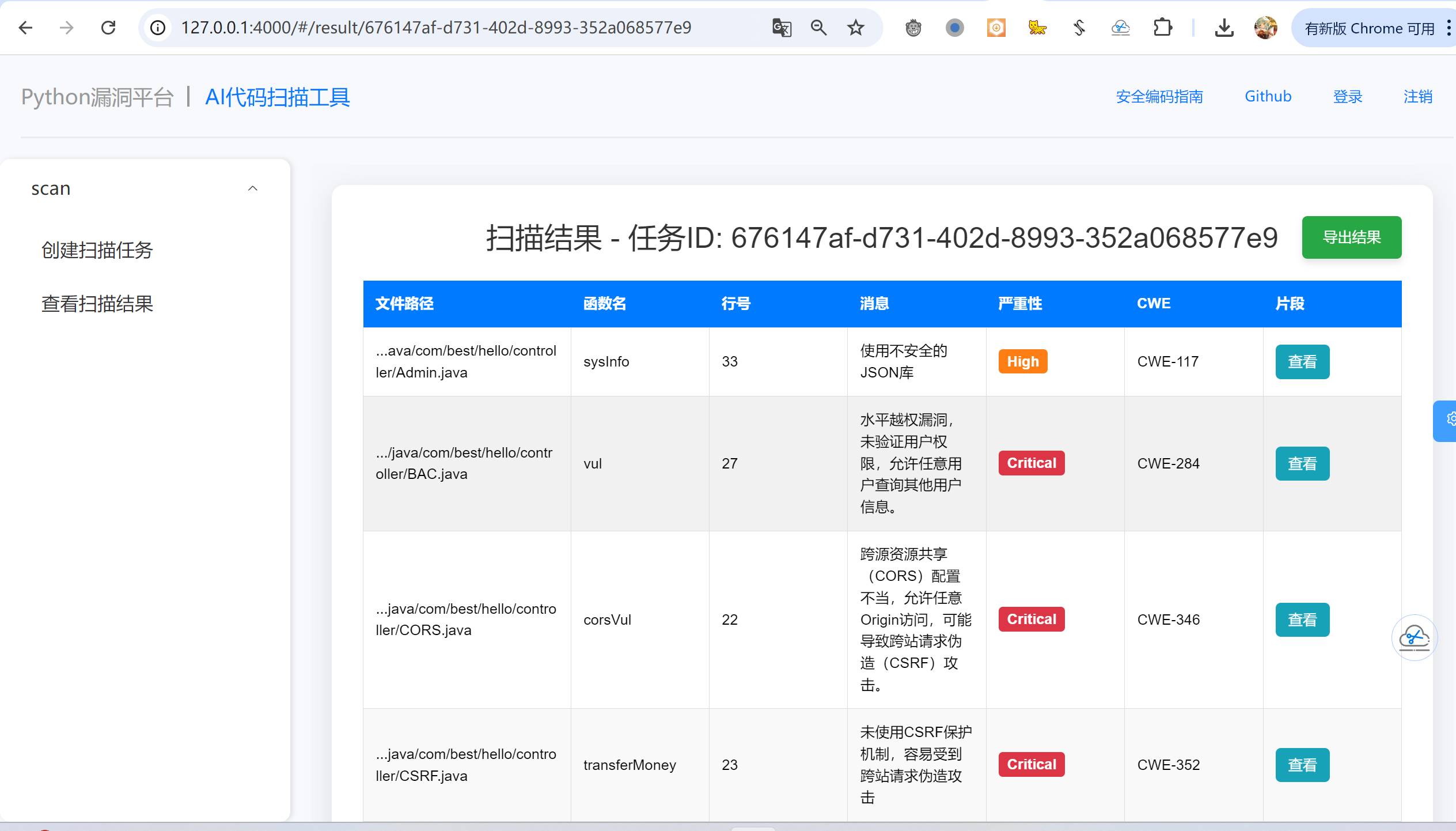
Task: Bookmark page with star icon
Action: pyautogui.click(x=856, y=28)
